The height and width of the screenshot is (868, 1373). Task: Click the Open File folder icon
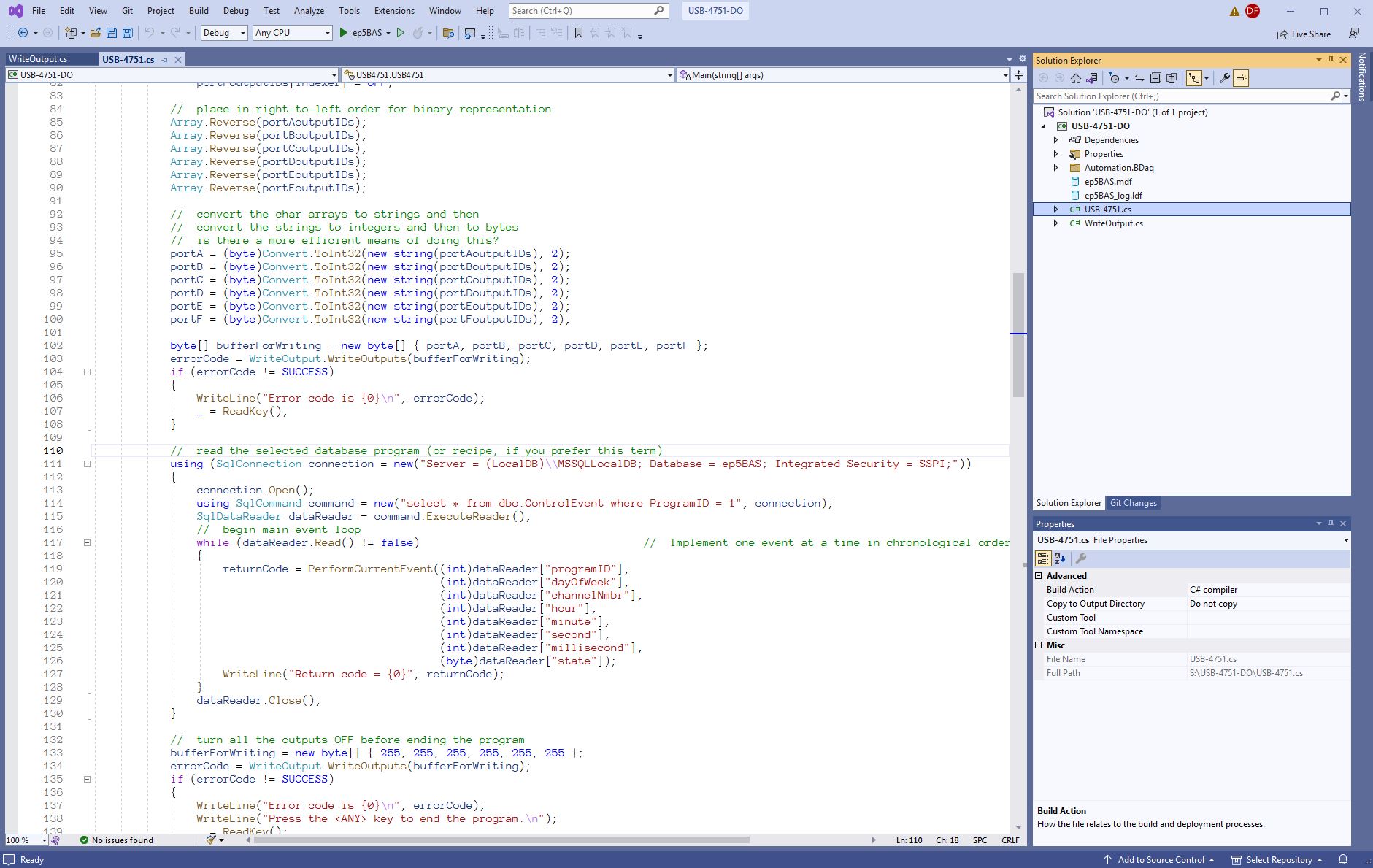(x=96, y=33)
